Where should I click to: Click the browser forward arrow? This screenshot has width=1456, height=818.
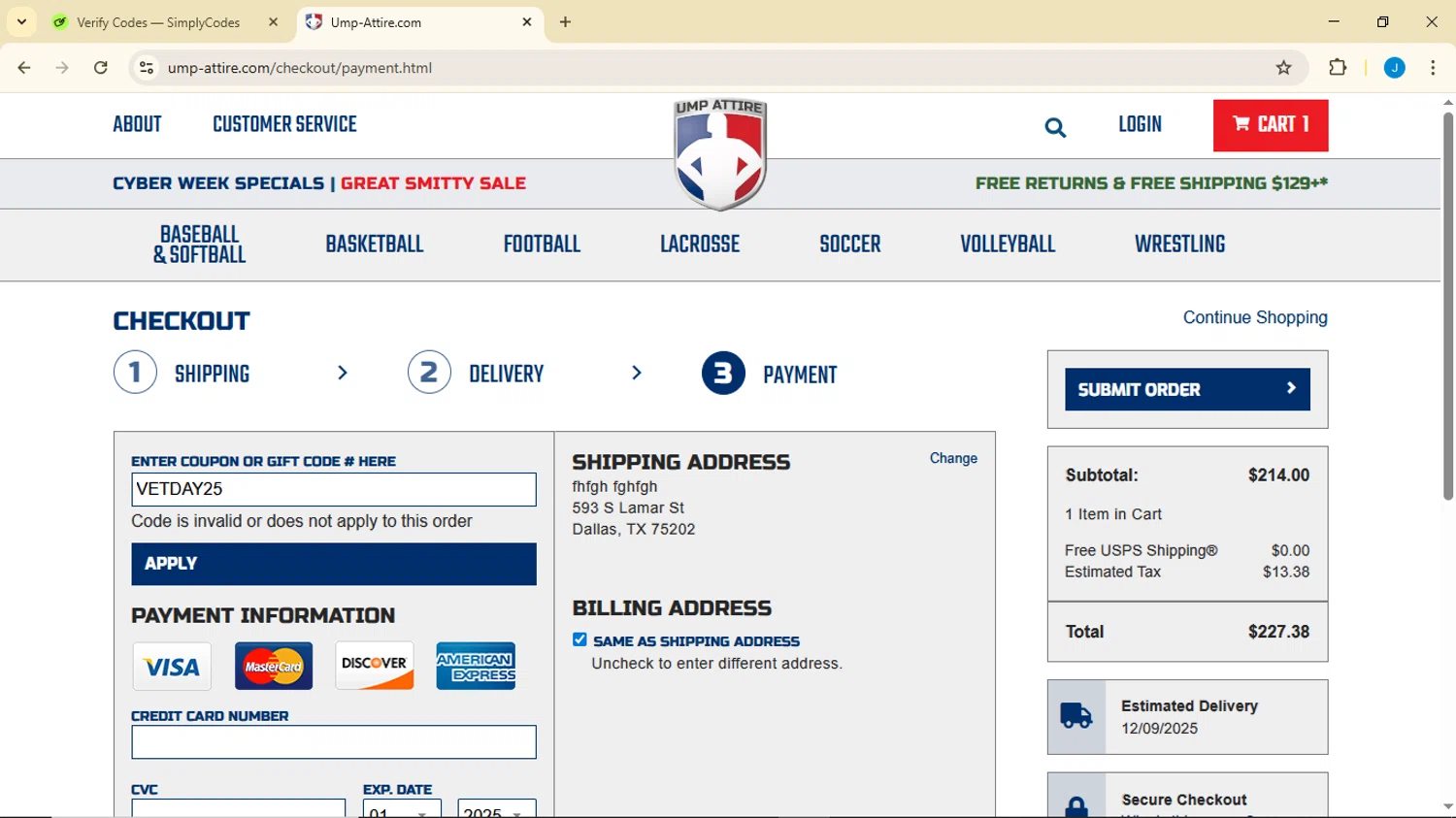[62, 68]
